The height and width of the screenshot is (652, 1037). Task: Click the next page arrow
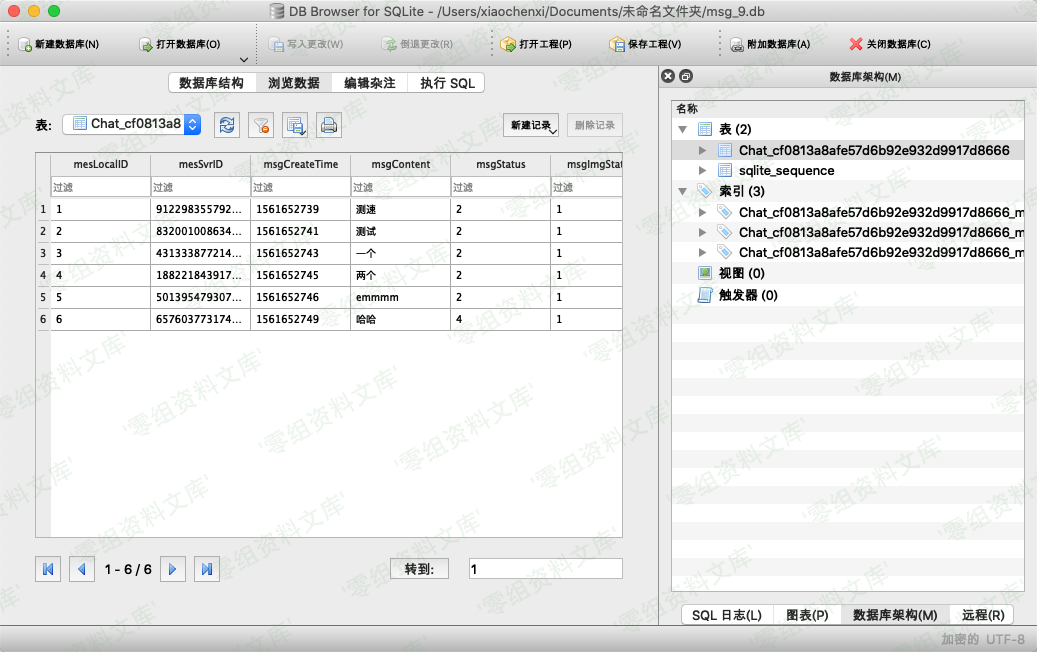click(x=173, y=569)
